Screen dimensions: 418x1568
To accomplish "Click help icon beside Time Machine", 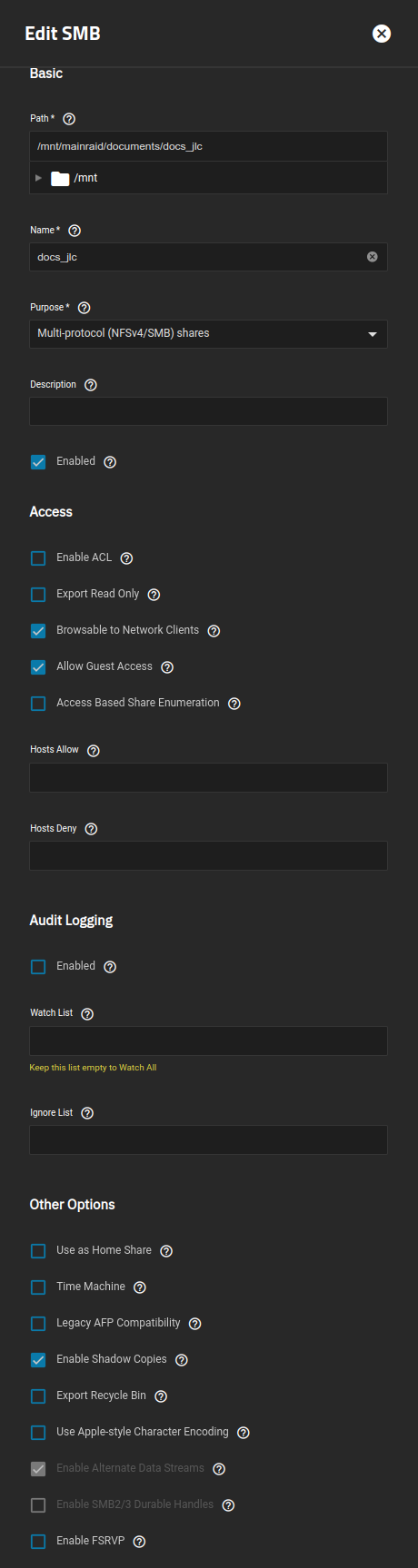I will 140,1287.
